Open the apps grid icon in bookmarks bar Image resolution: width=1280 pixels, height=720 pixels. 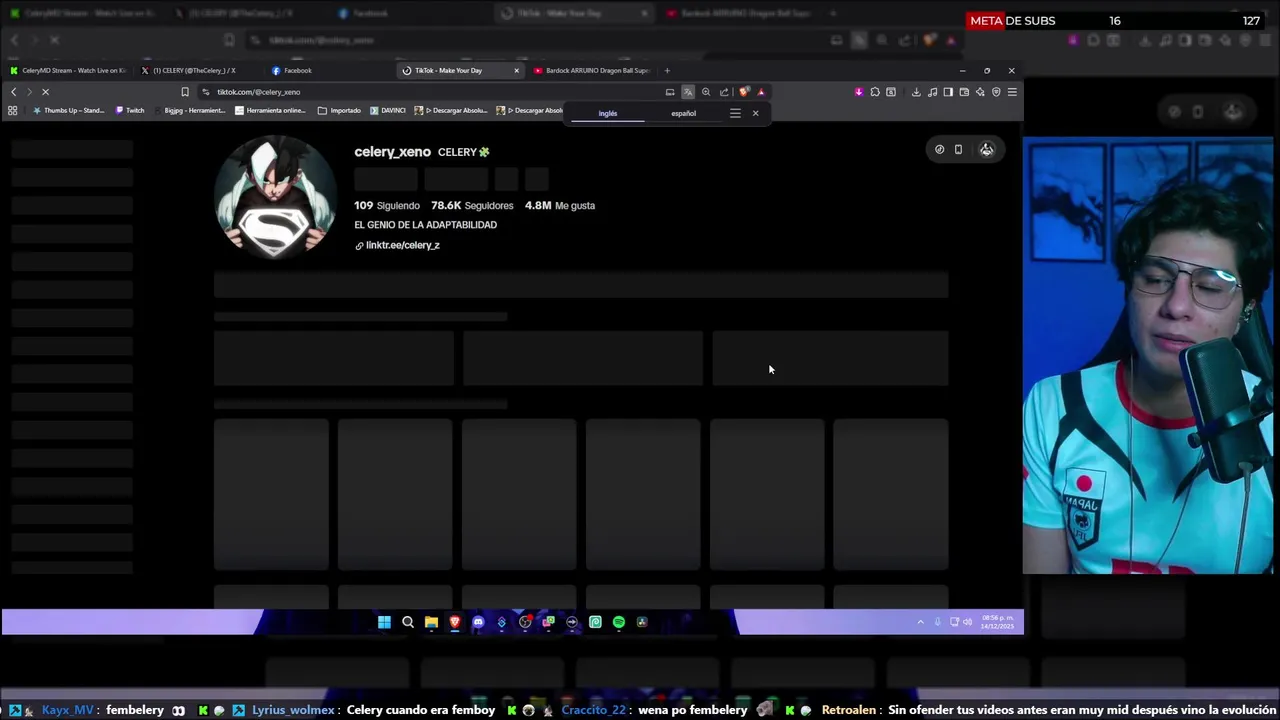click(12, 110)
